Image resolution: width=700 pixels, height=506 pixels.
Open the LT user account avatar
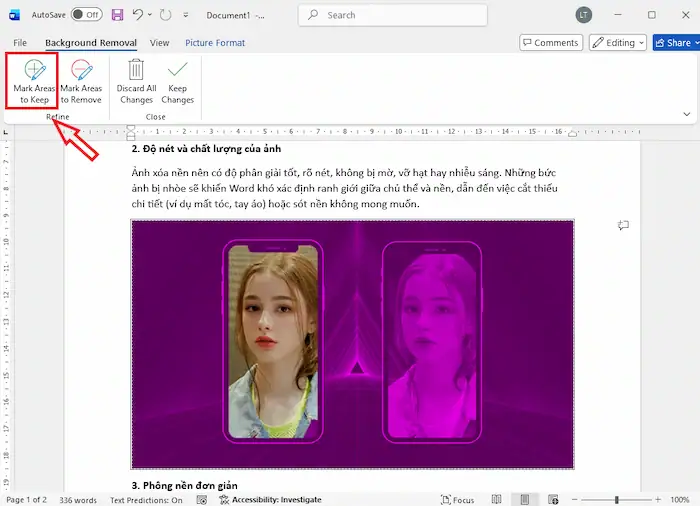(583, 15)
